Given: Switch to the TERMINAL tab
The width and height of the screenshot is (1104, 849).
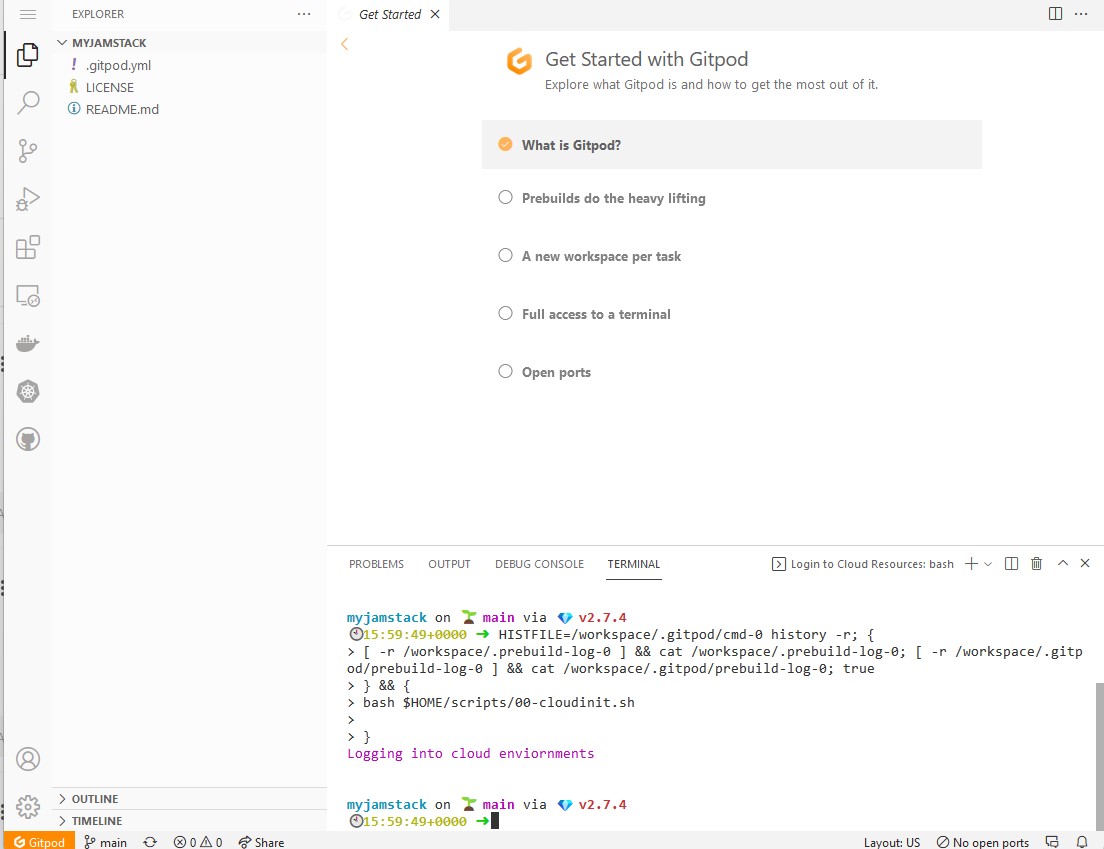Looking at the screenshot, I should pos(634,564).
